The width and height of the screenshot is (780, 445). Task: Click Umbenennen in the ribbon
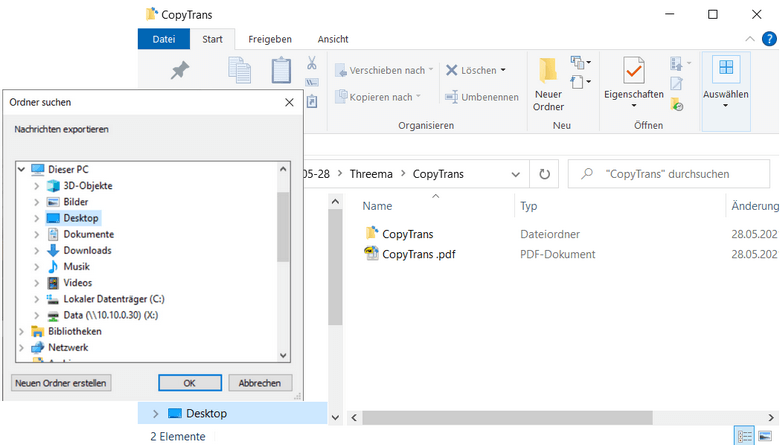(482, 97)
